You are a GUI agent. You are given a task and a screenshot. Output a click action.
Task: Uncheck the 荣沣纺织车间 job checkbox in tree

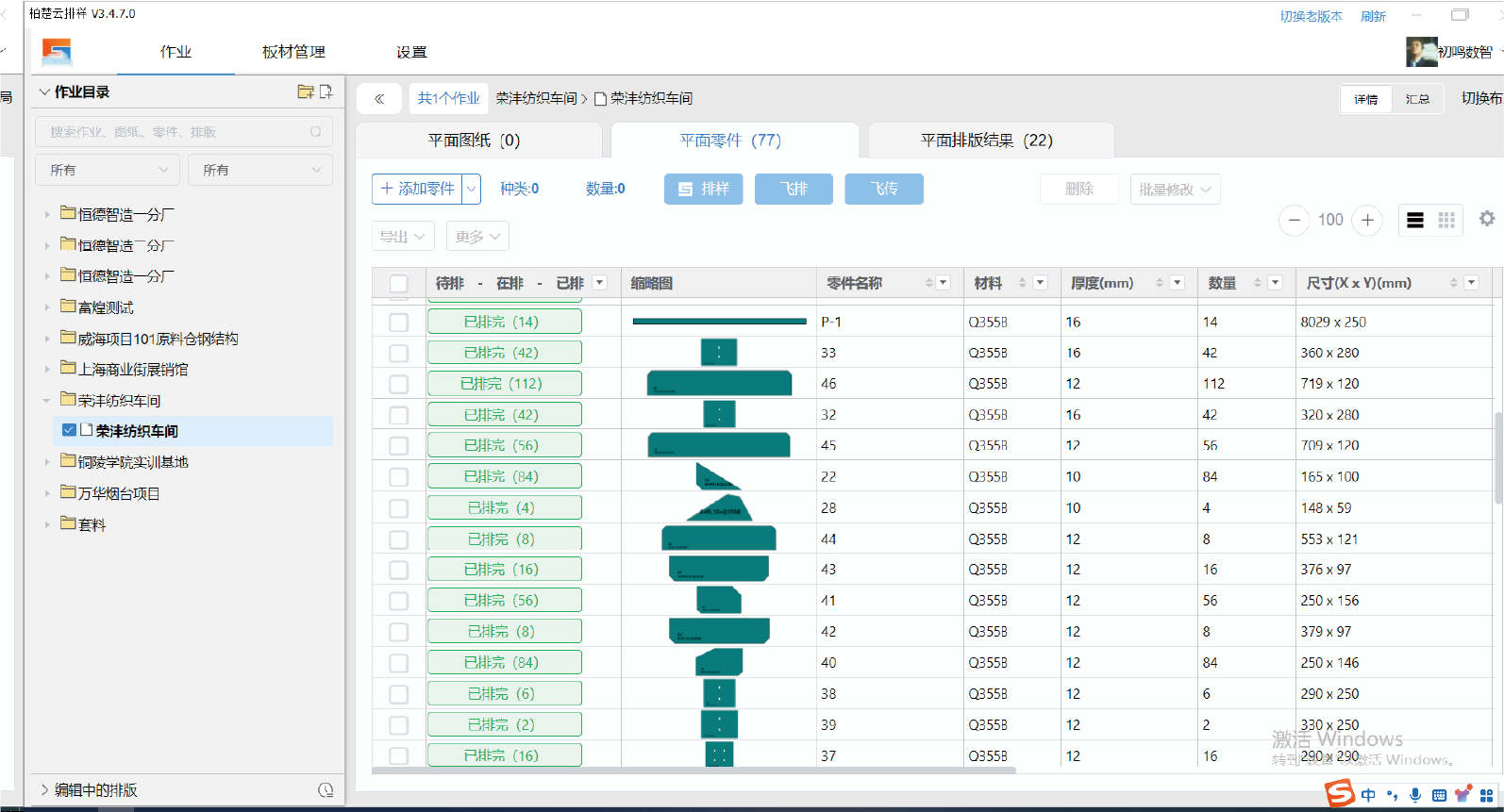pos(69,430)
